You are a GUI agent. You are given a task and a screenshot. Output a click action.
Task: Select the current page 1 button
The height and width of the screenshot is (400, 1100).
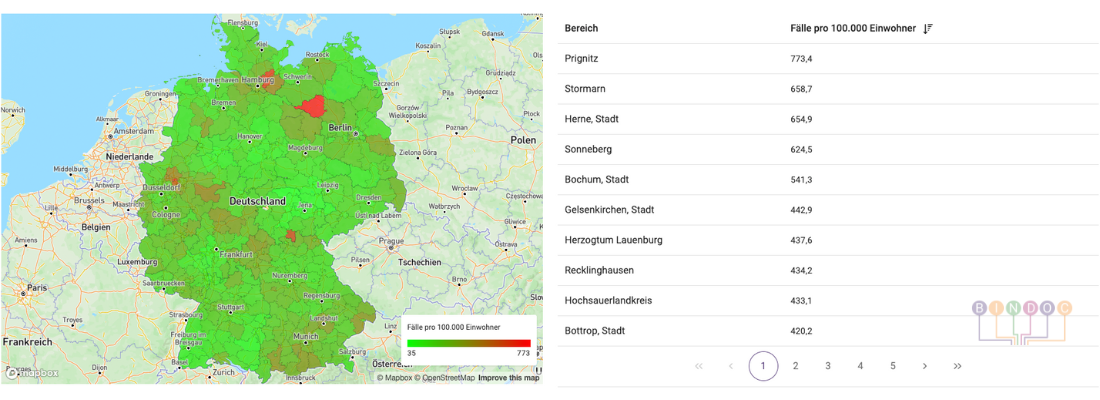(x=763, y=366)
